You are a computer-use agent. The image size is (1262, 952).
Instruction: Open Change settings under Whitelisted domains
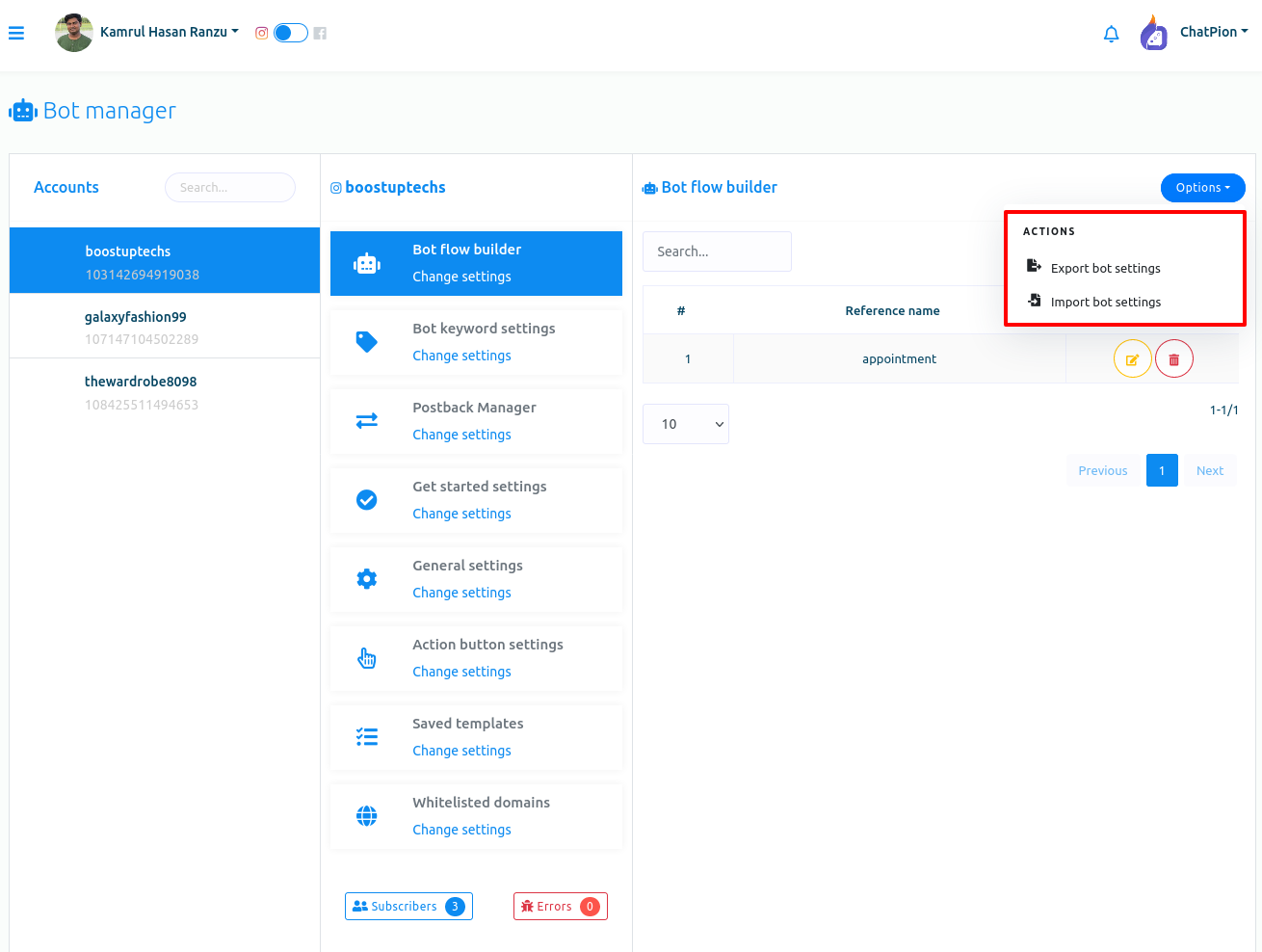pyautogui.click(x=461, y=830)
